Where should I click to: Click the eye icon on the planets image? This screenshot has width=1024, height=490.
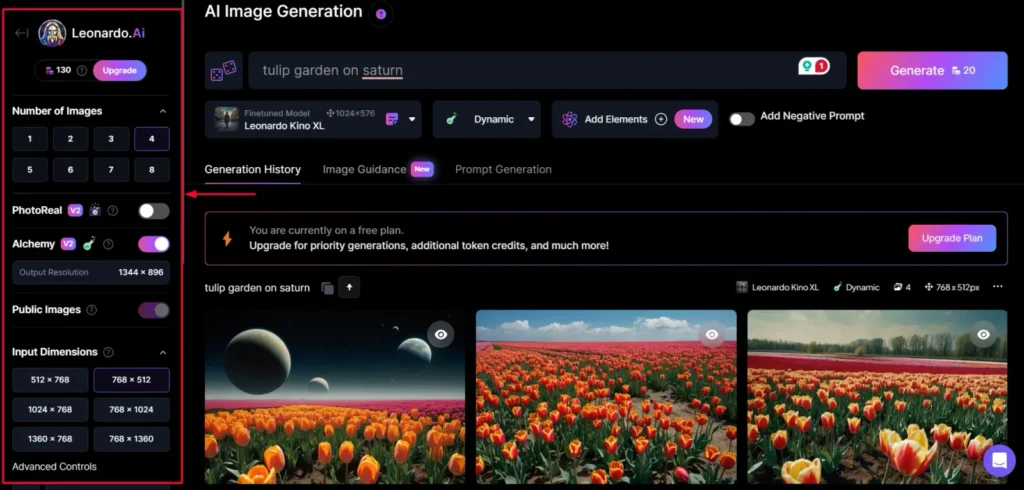(x=441, y=334)
